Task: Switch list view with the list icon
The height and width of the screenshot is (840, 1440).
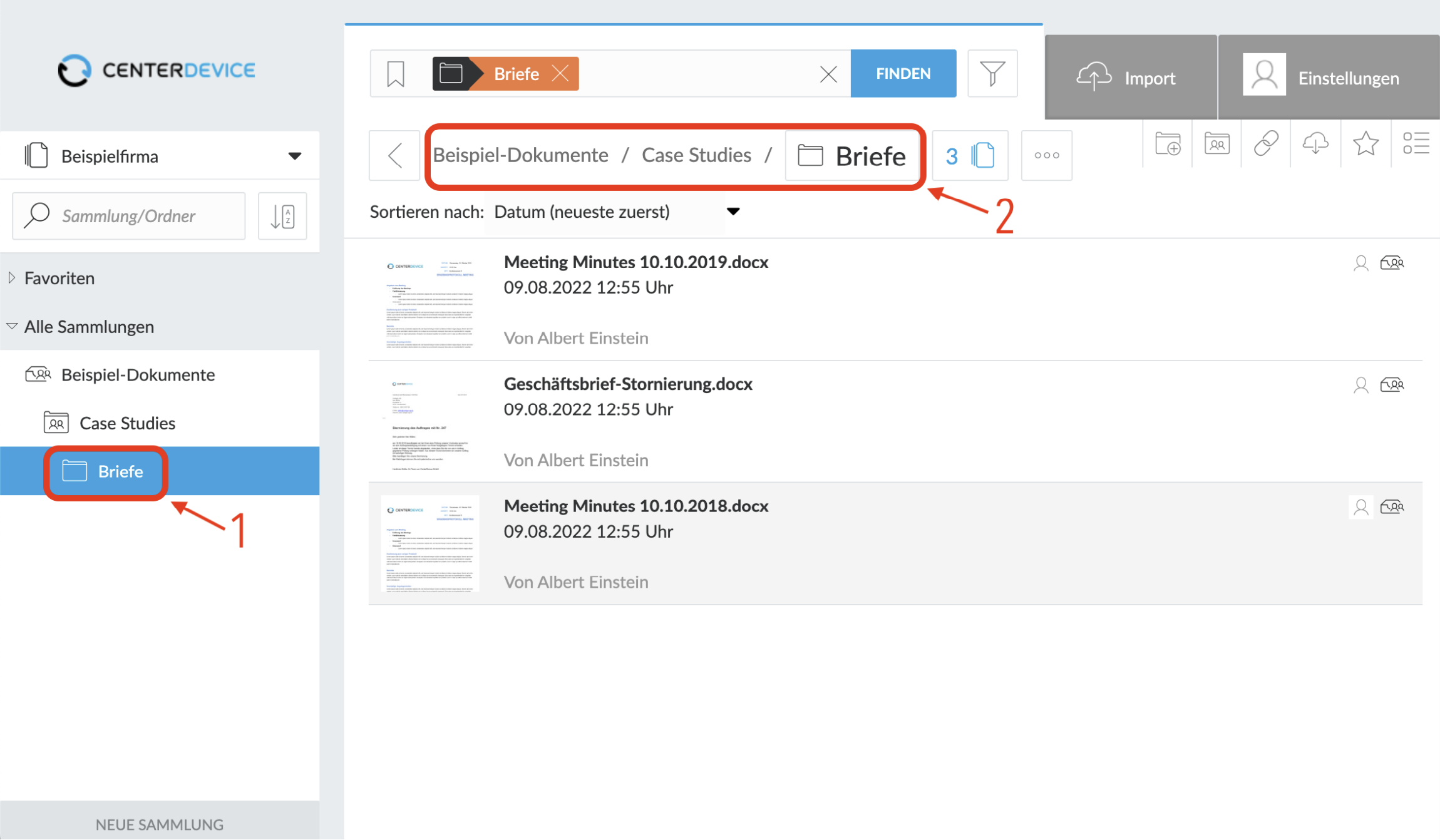Action: [1416, 143]
